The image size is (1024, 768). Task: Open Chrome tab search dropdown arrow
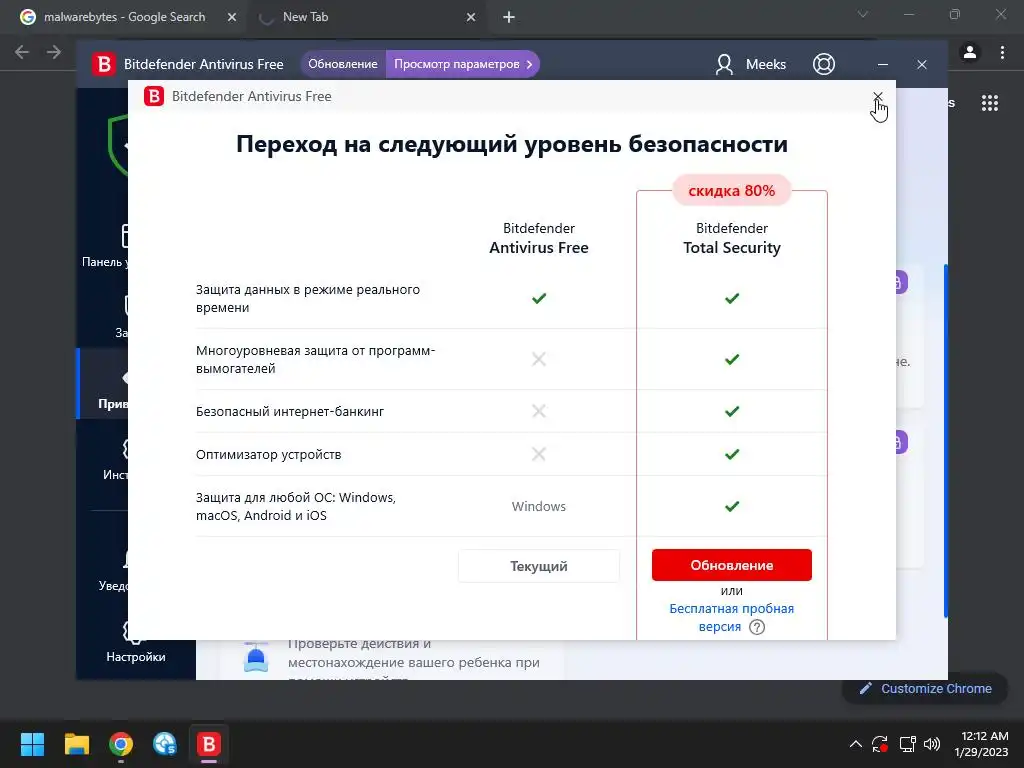[863, 14]
